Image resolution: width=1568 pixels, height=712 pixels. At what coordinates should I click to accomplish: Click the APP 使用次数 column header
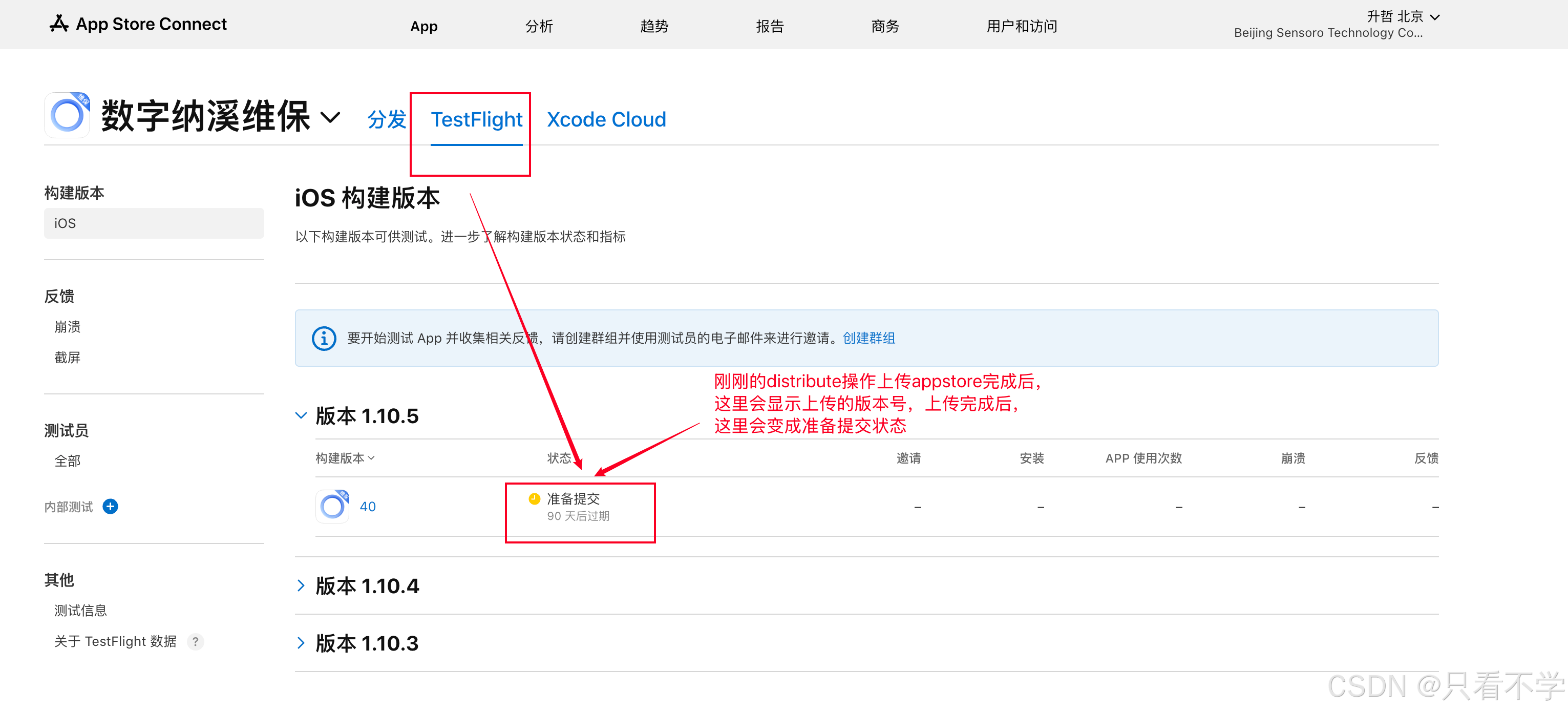1144,458
